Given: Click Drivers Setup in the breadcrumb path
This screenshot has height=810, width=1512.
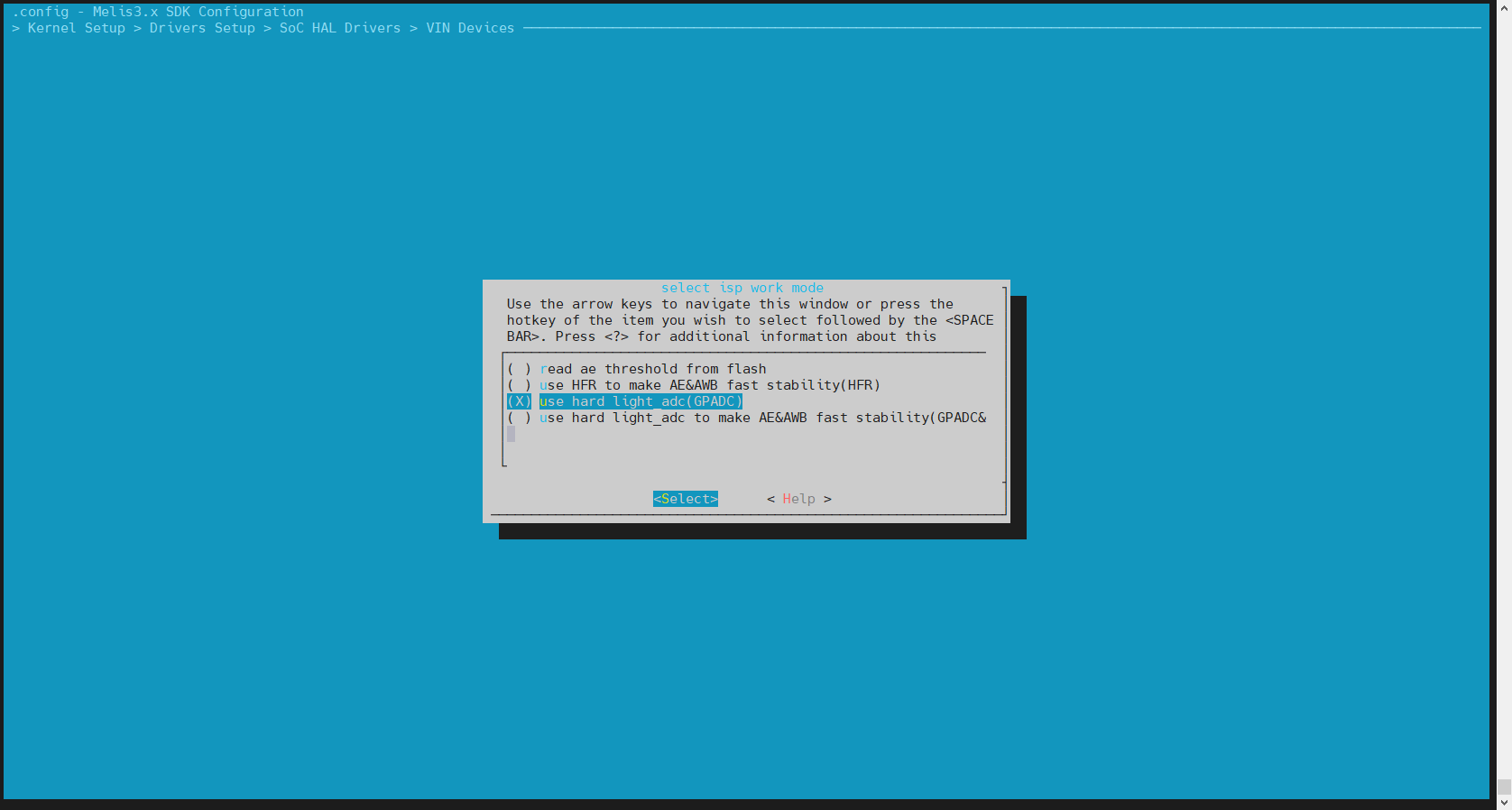Looking at the screenshot, I should [202, 28].
